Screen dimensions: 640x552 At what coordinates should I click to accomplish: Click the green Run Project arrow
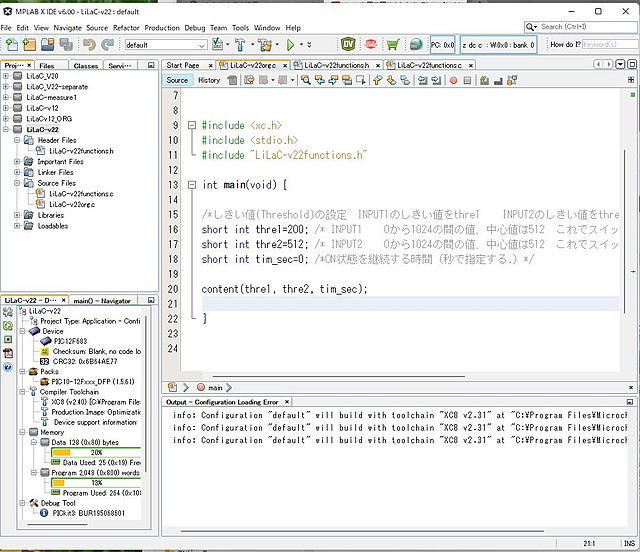tap(291, 45)
